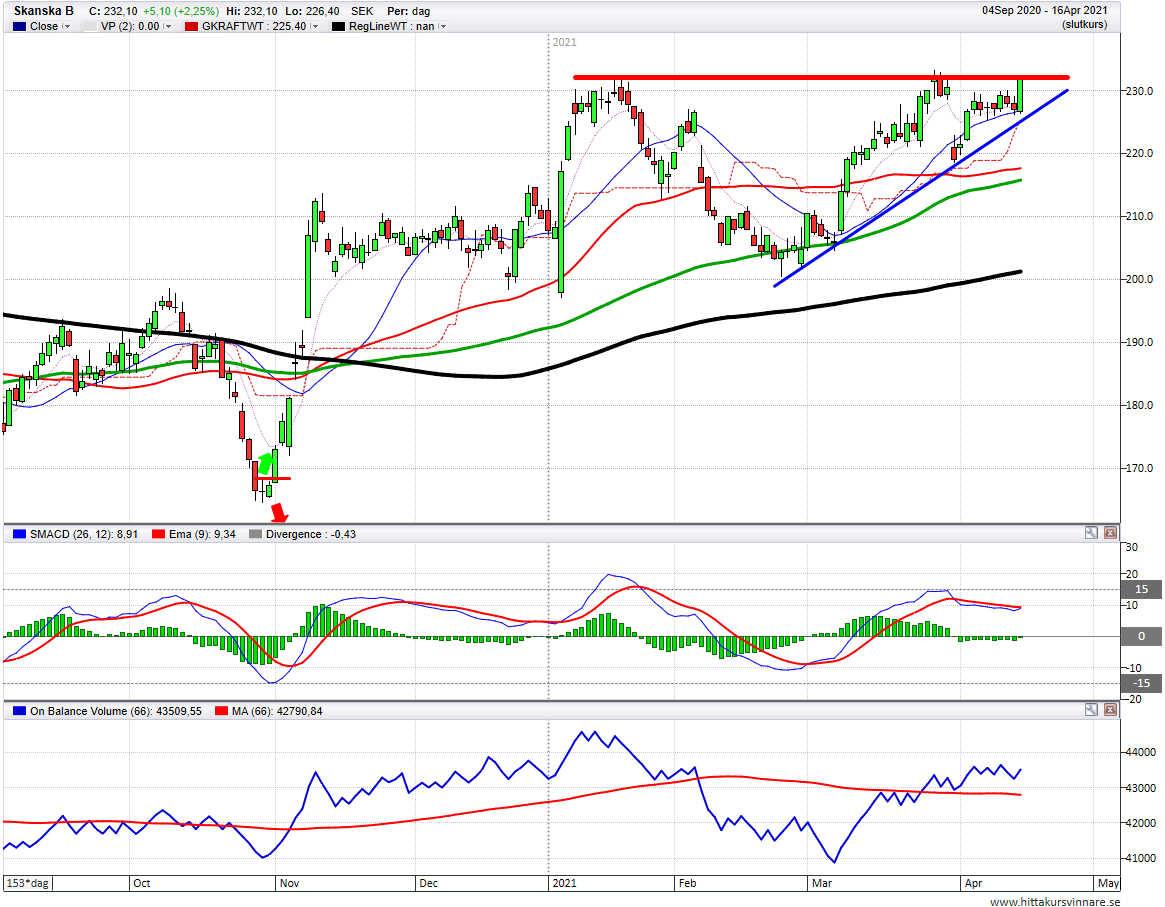Close the On Balance Volume panel
Viewport: 1165px width, 907px height.
tap(1110, 709)
